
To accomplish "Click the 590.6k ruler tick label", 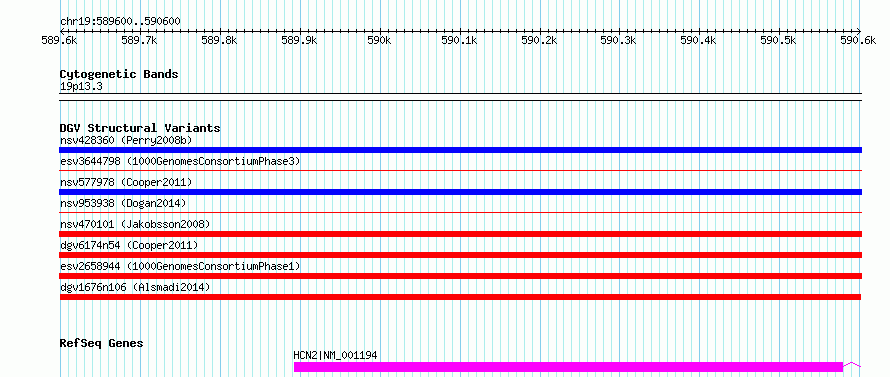I will (859, 40).
